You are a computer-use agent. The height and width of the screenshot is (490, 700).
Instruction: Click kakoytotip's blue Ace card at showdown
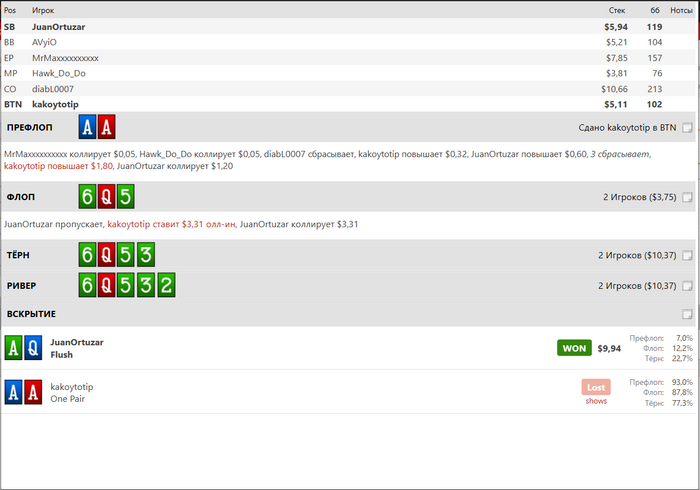click(13, 392)
